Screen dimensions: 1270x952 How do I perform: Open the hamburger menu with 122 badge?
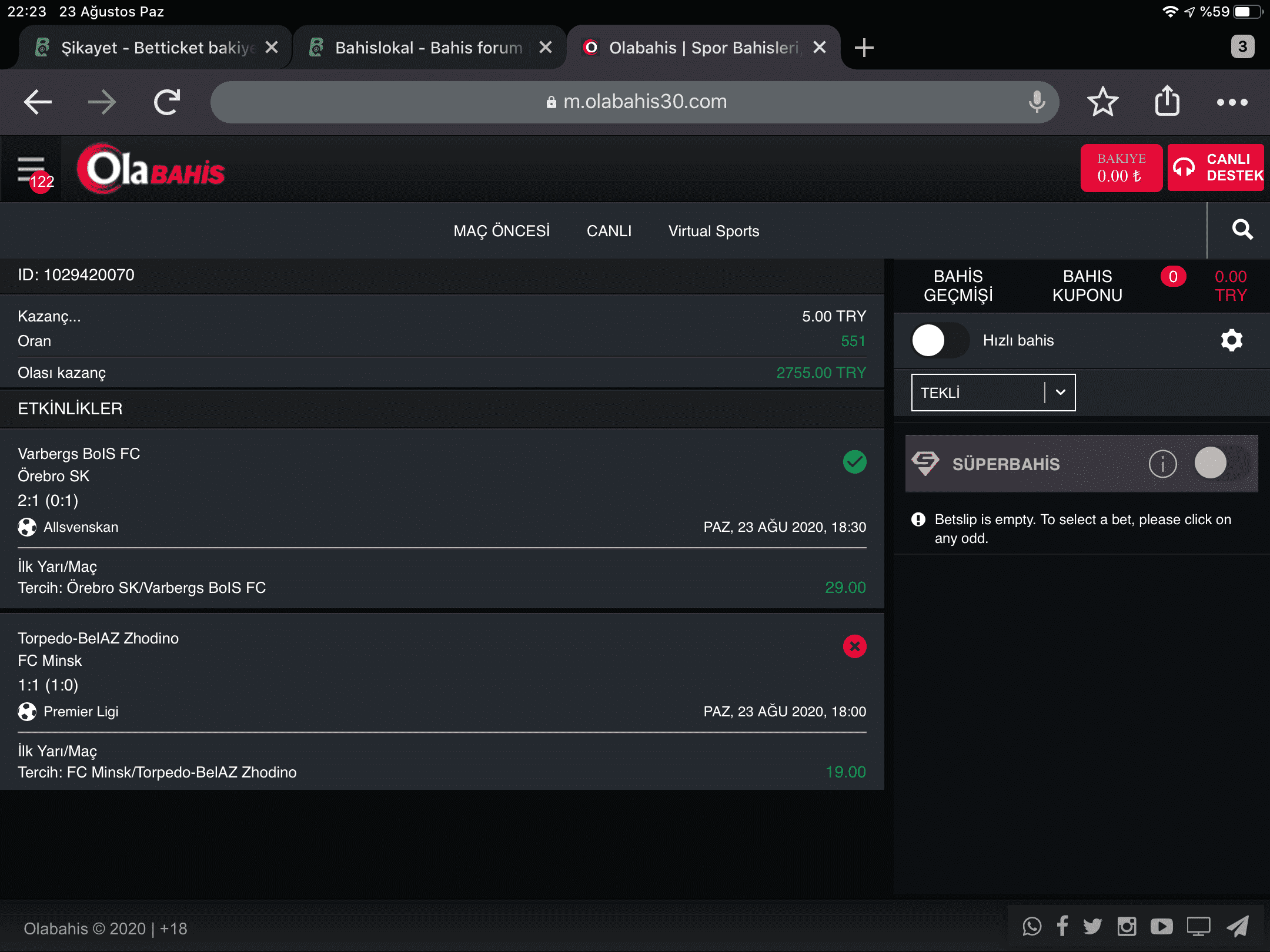tap(32, 170)
